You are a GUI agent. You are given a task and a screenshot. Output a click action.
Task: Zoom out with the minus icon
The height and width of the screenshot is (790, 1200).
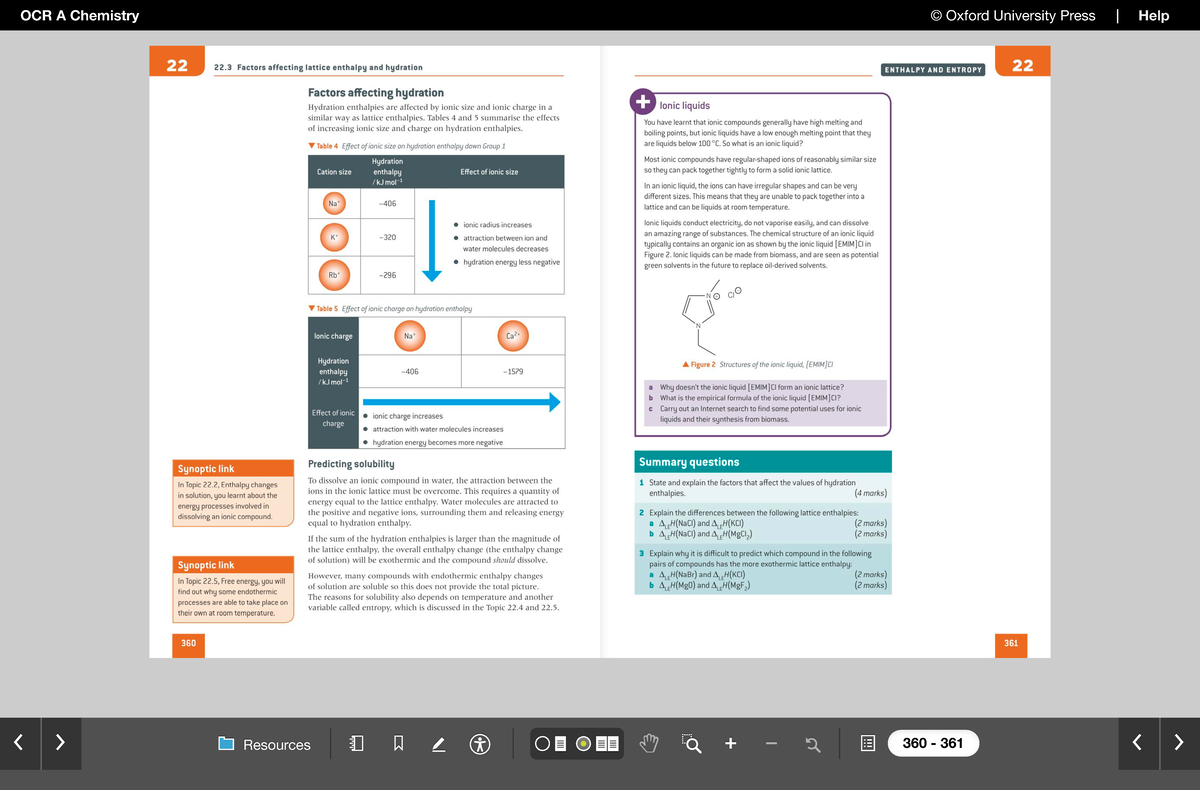point(771,744)
